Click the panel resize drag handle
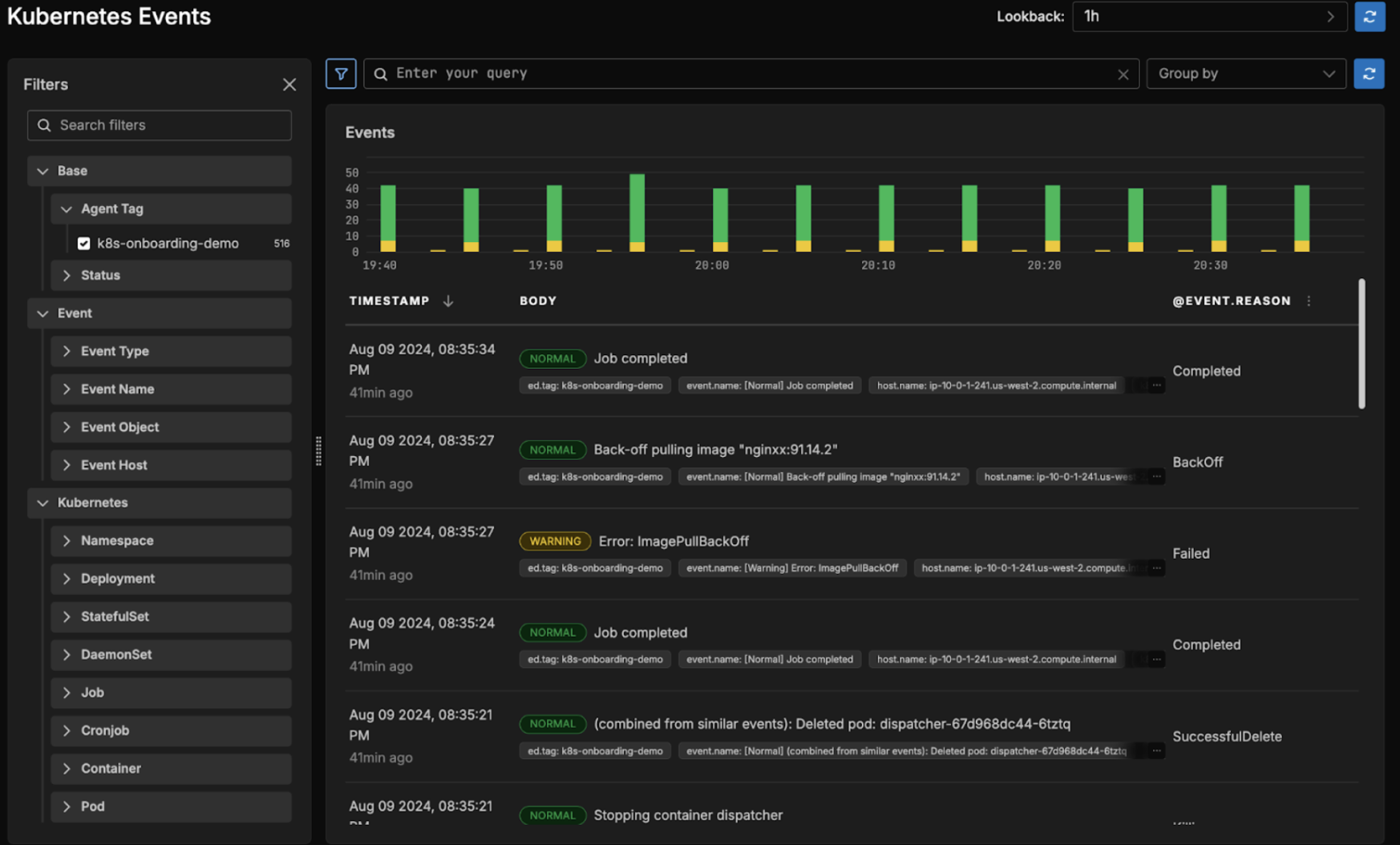 pyautogui.click(x=318, y=451)
